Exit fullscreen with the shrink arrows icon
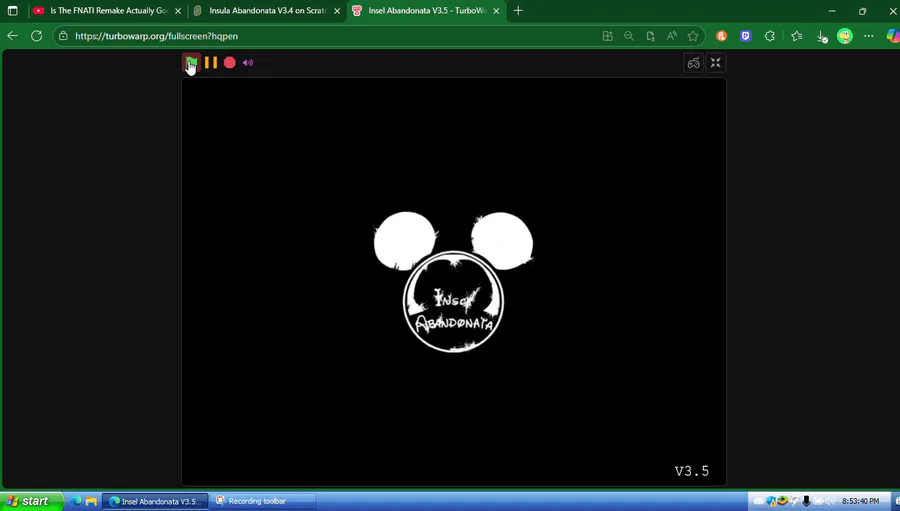This screenshot has width=900, height=511. point(716,63)
